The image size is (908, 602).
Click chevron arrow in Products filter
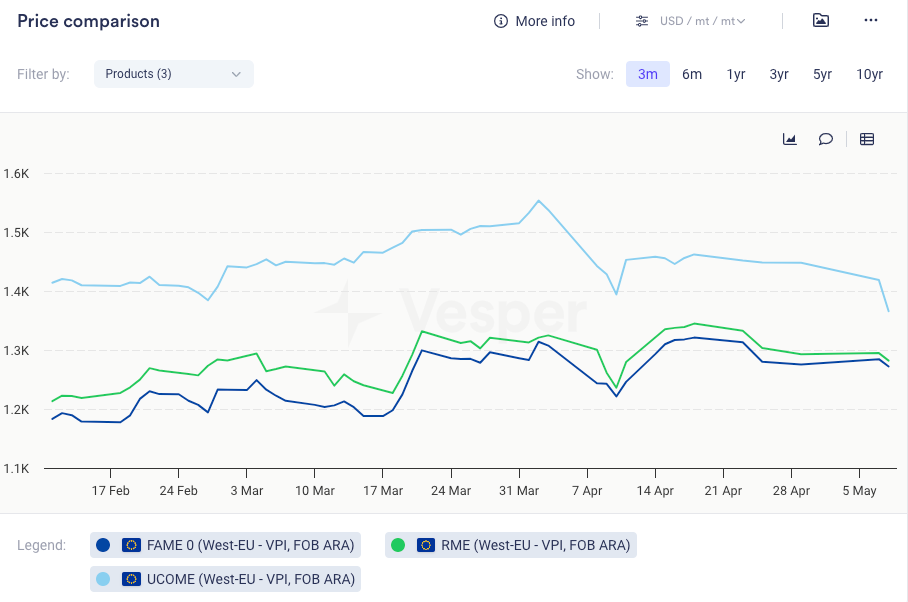pyautogui.click(x=236, y=74)
